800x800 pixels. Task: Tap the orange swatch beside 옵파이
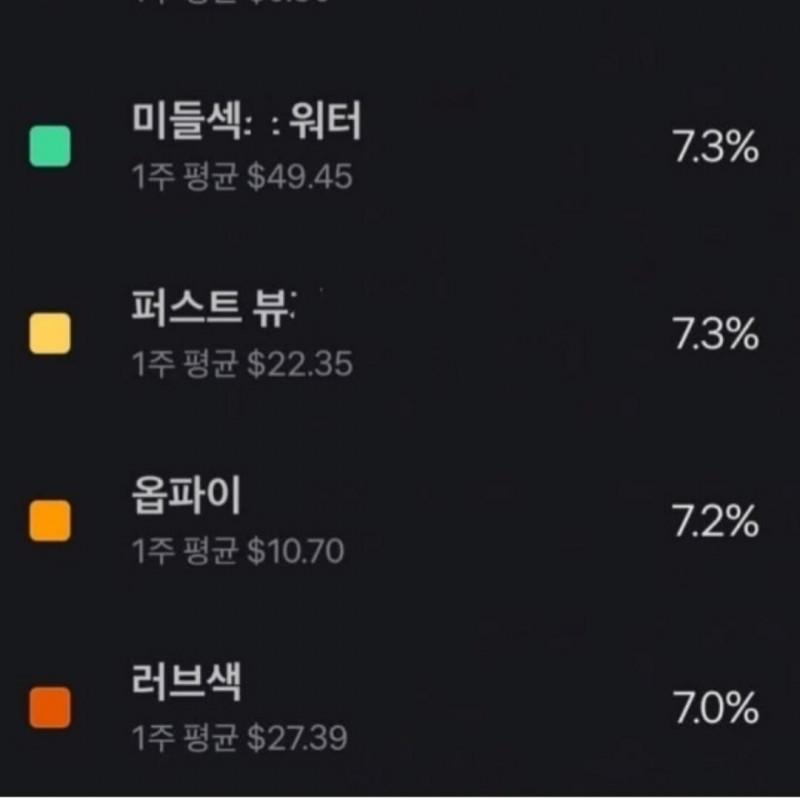pyautogui.click(x=50, y=521)
